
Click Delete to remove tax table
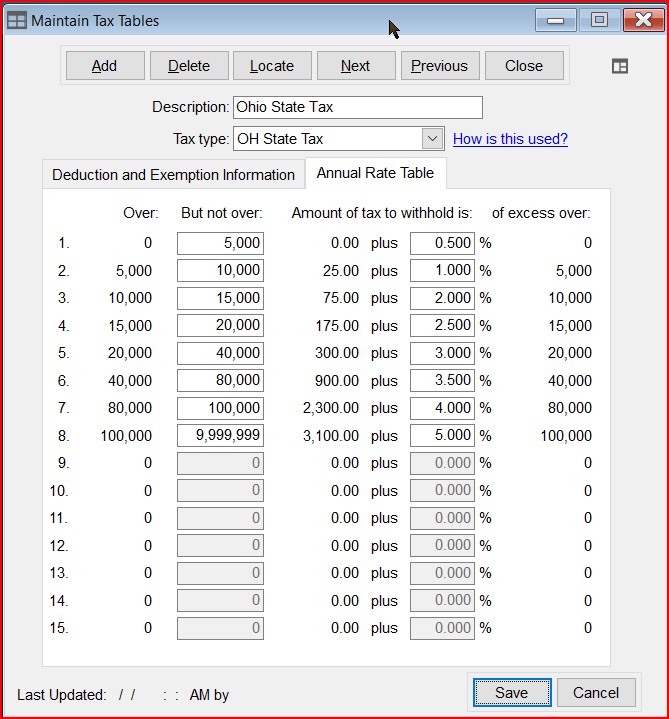pos(189,66)
